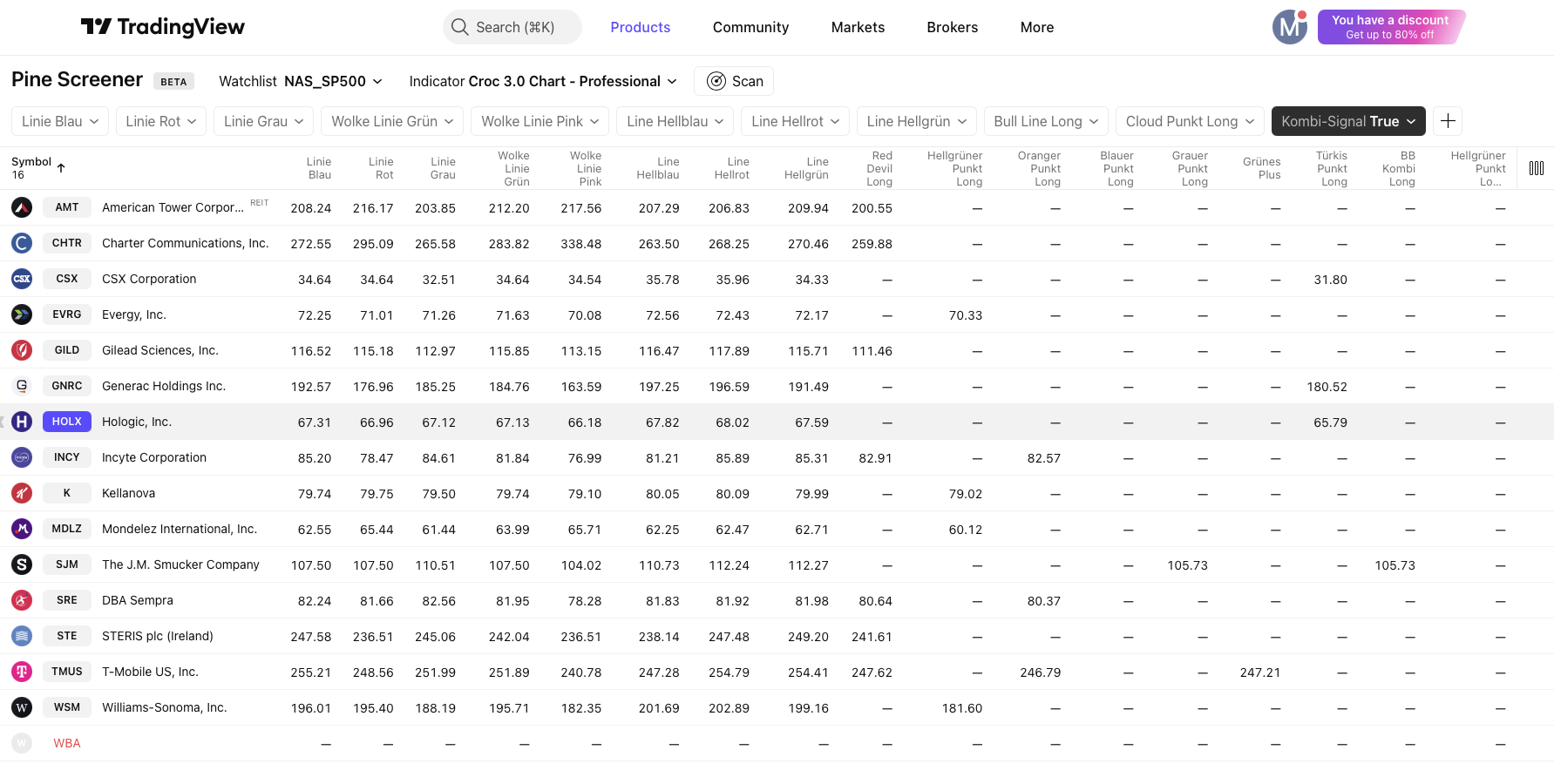Click the American Tower company logo
1554x784 pixels.
(22, 207)
